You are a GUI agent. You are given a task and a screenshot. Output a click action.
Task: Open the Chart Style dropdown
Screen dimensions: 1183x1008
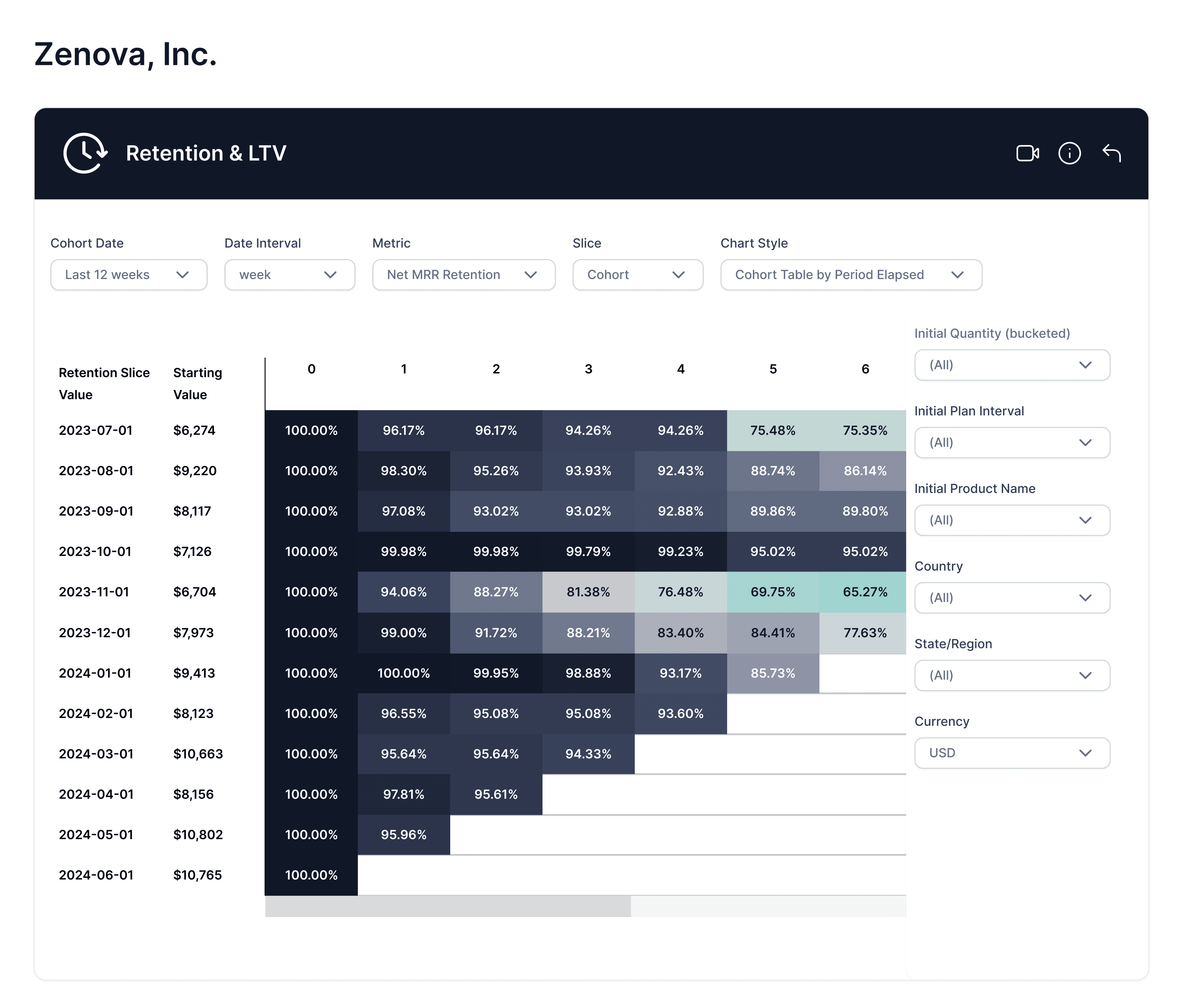pyautogui.click(x=850, y=275)
